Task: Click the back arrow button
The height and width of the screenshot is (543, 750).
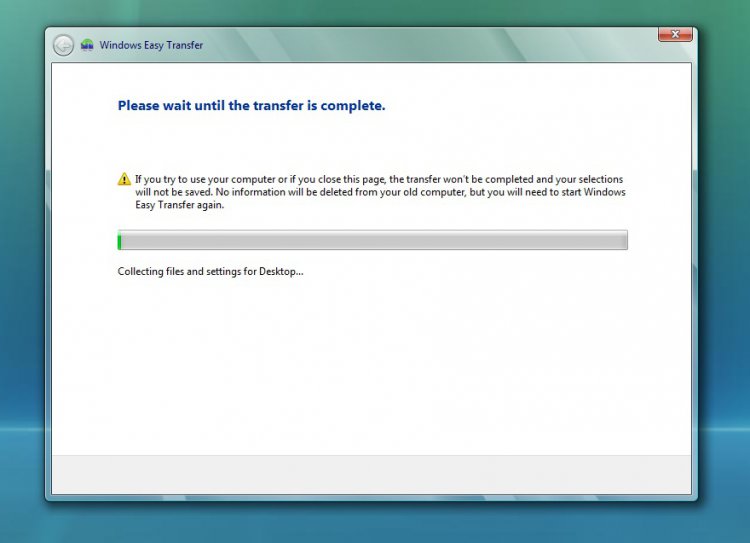Action: click(63, 45)
